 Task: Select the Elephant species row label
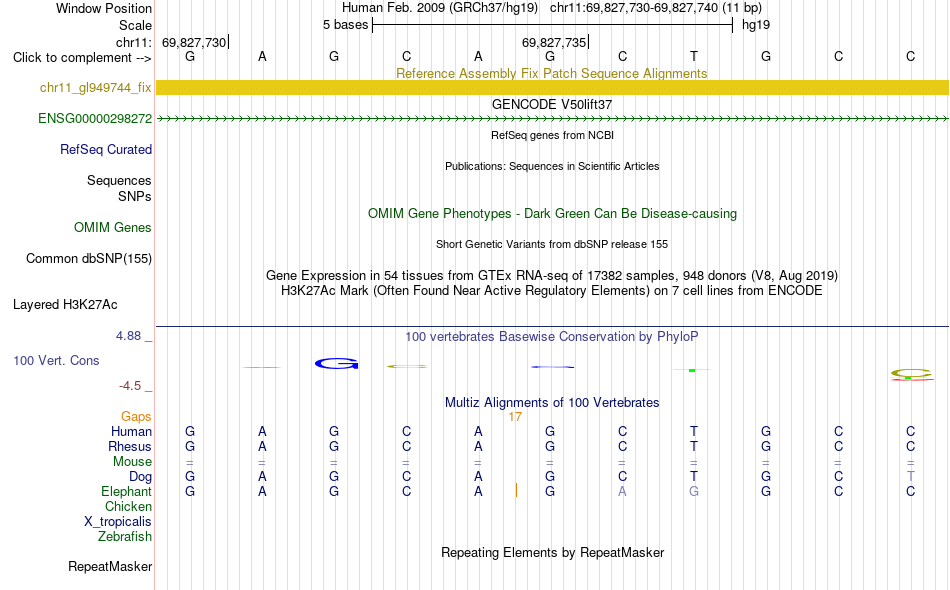pyautogui.click(x=127, y=491)
